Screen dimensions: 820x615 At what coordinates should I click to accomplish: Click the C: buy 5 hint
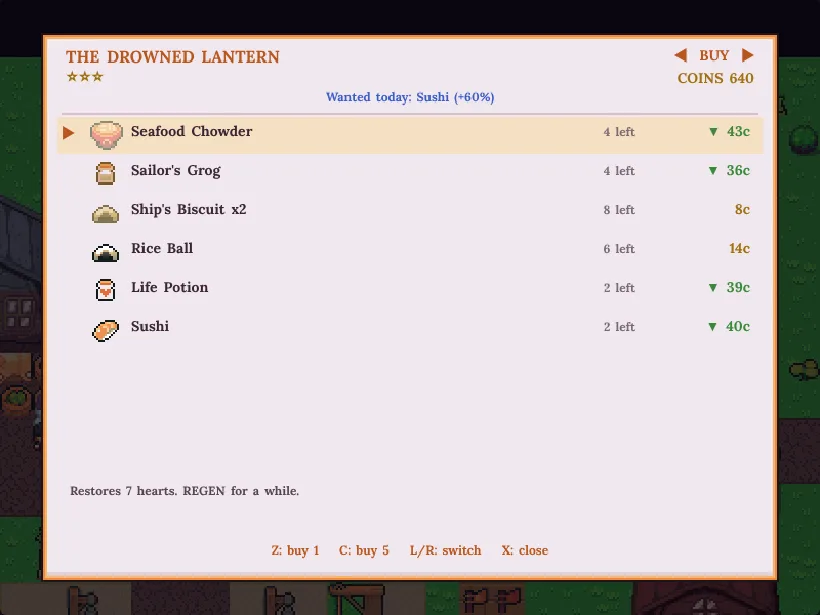tap(364, 551)
